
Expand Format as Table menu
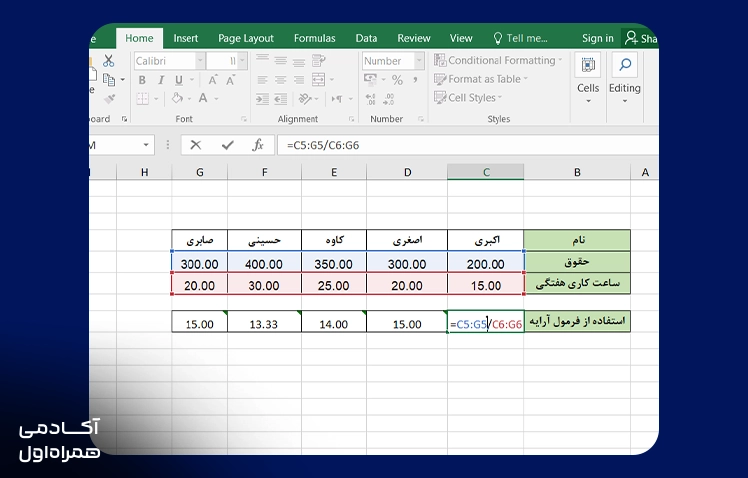(481, 79)
